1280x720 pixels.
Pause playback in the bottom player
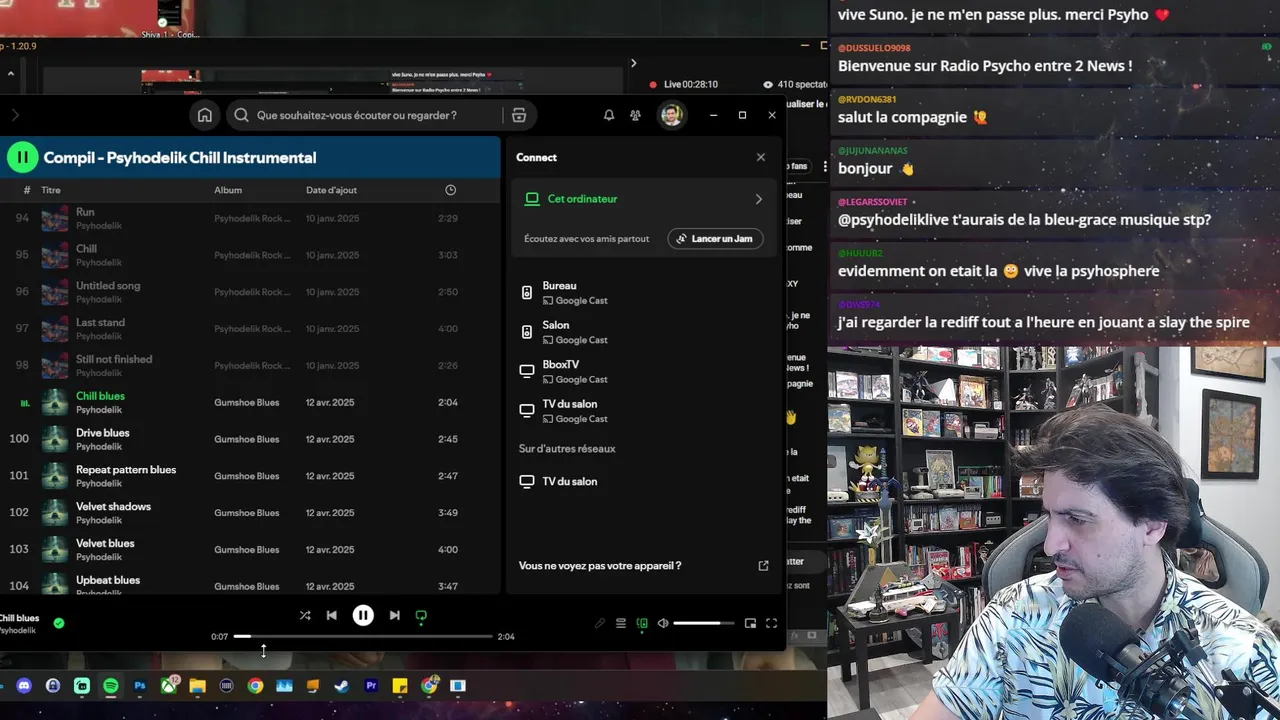pos(363,616)
